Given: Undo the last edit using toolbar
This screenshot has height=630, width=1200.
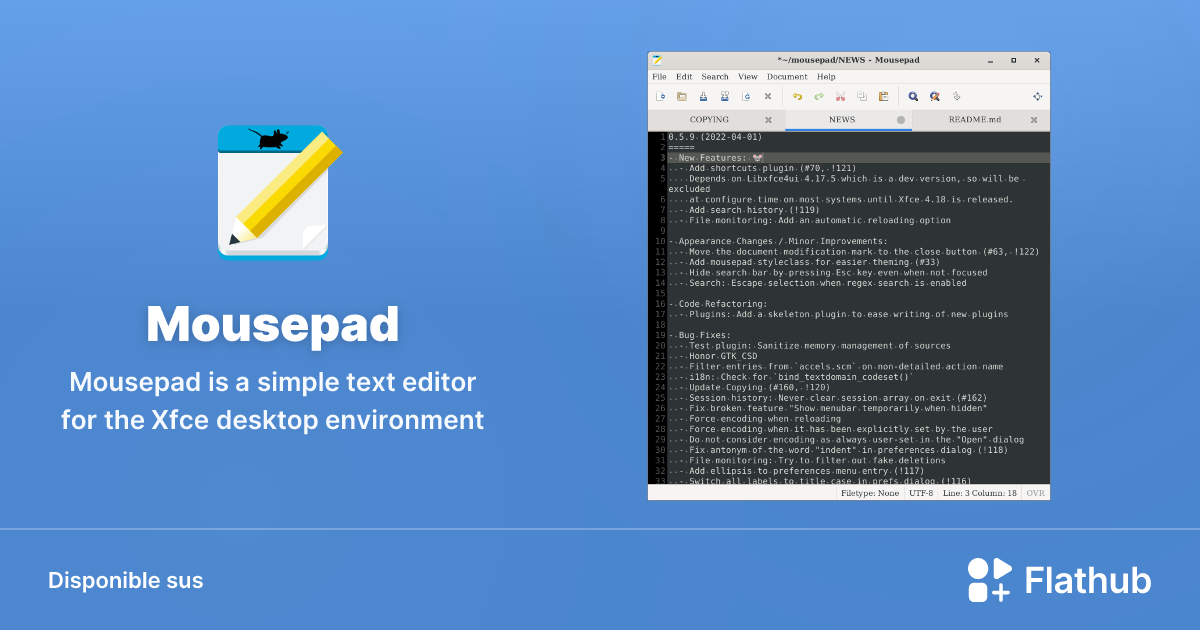Looking at the screenshot, I should (x=798, y=96).
